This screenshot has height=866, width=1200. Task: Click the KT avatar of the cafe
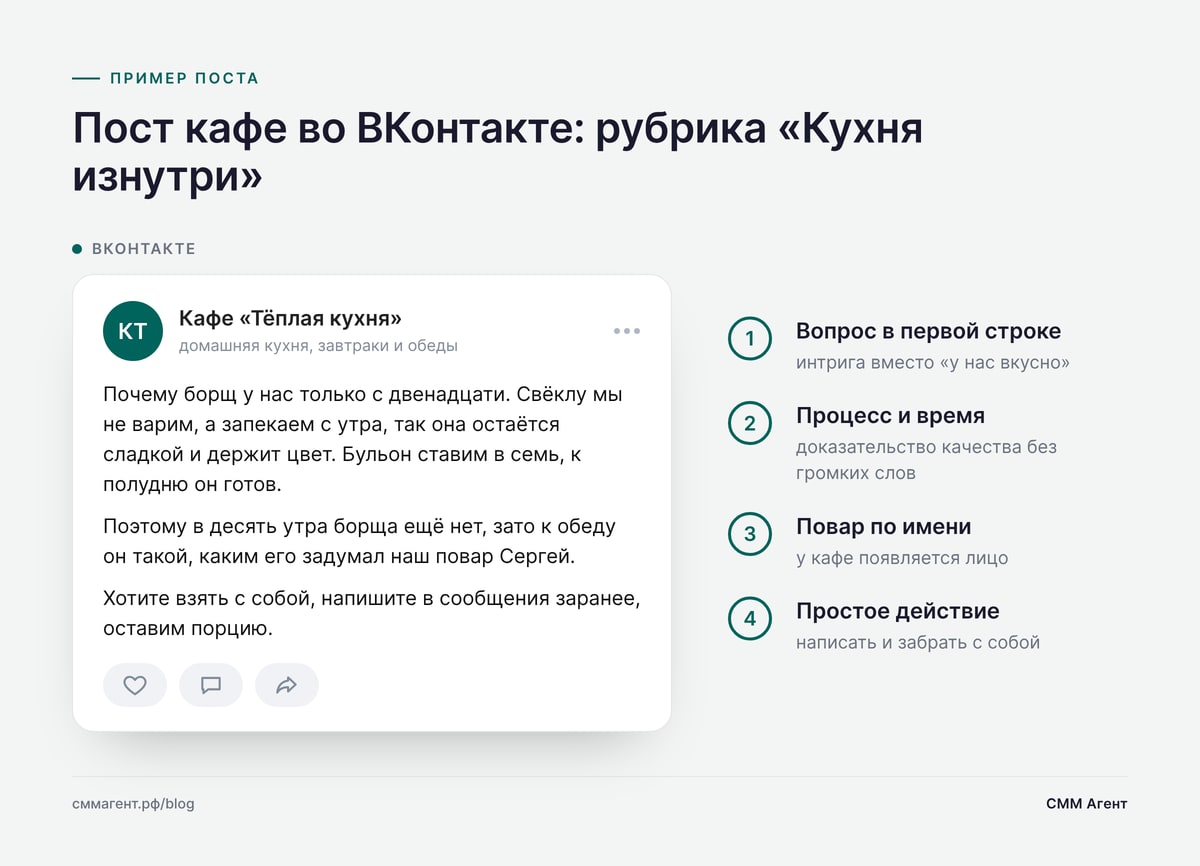133,331
